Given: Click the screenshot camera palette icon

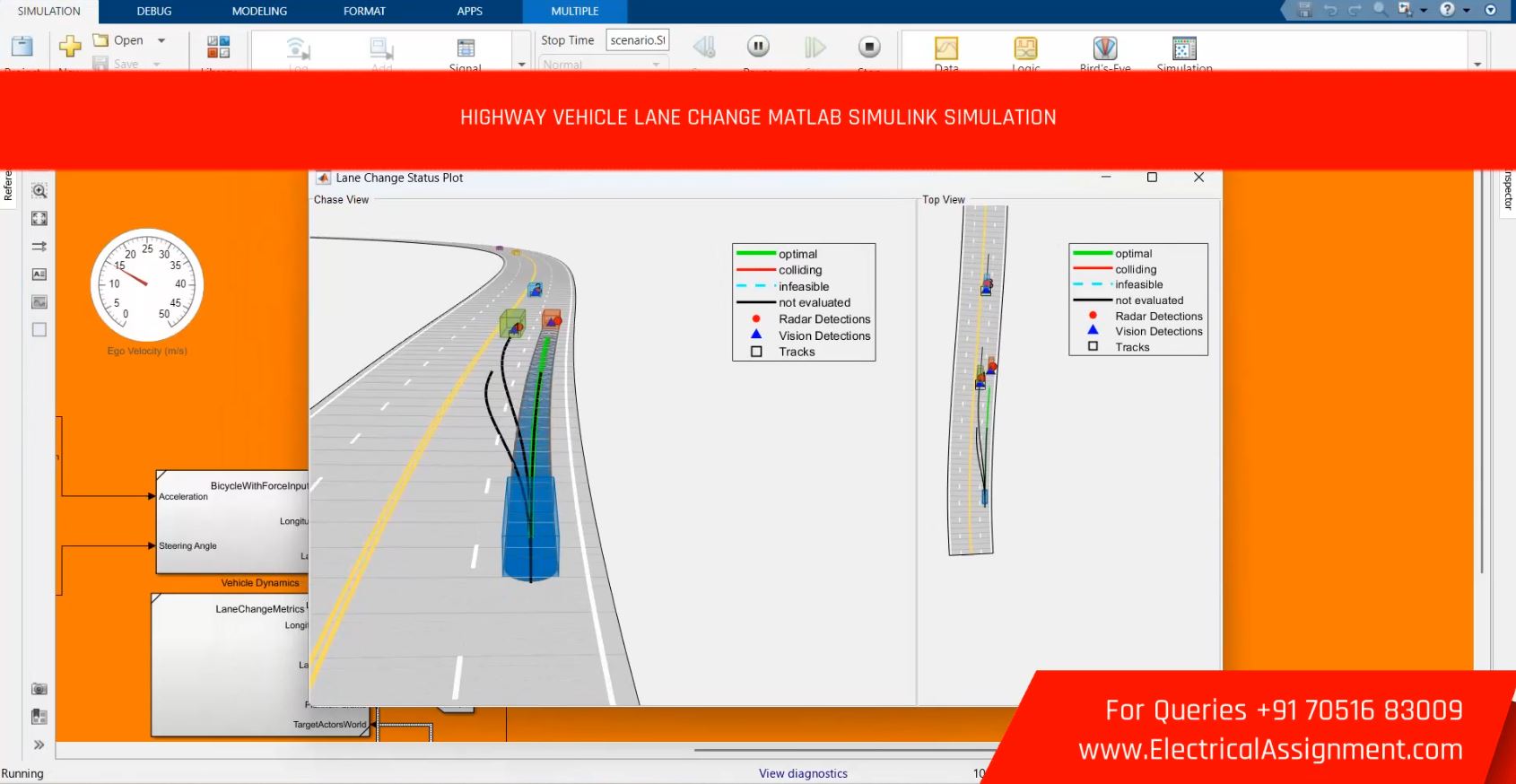Looking at the screenshot, I should pos(39,689).
